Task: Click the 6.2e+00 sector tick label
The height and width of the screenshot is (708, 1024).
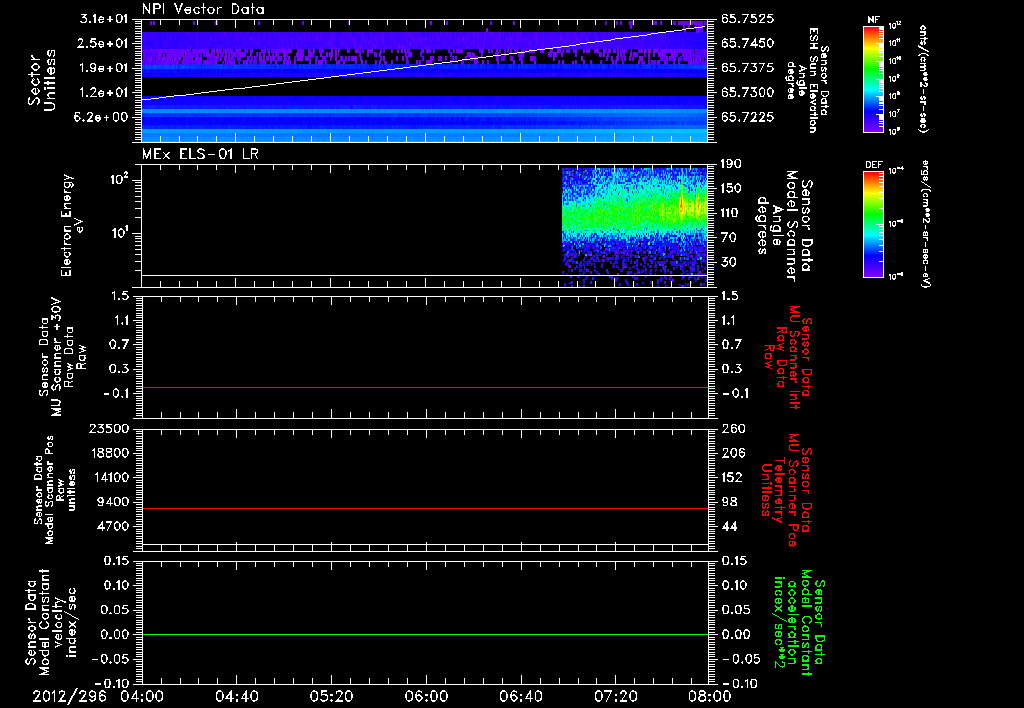Action: tap(103, 118)
